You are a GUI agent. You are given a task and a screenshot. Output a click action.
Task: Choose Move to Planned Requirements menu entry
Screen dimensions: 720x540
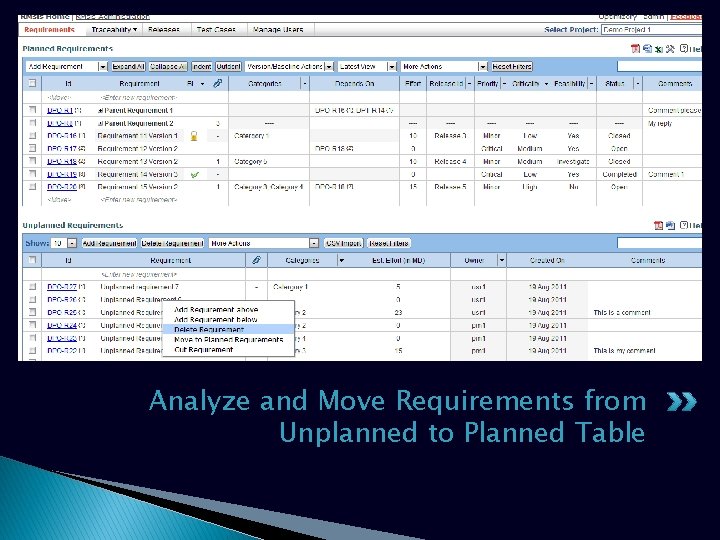(228, 339)
